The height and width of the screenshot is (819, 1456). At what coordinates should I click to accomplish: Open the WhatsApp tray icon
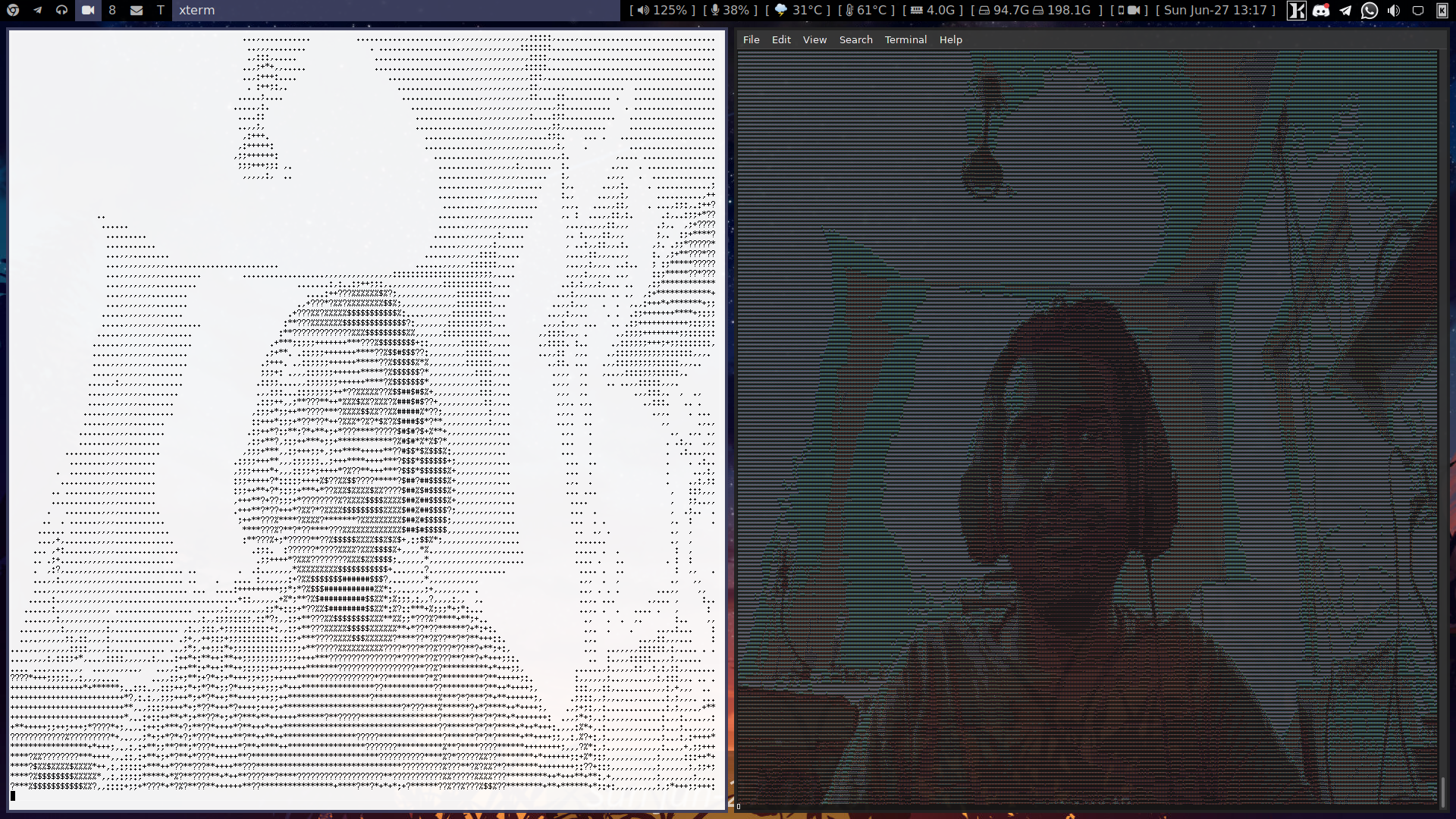tap(1370, 10)
